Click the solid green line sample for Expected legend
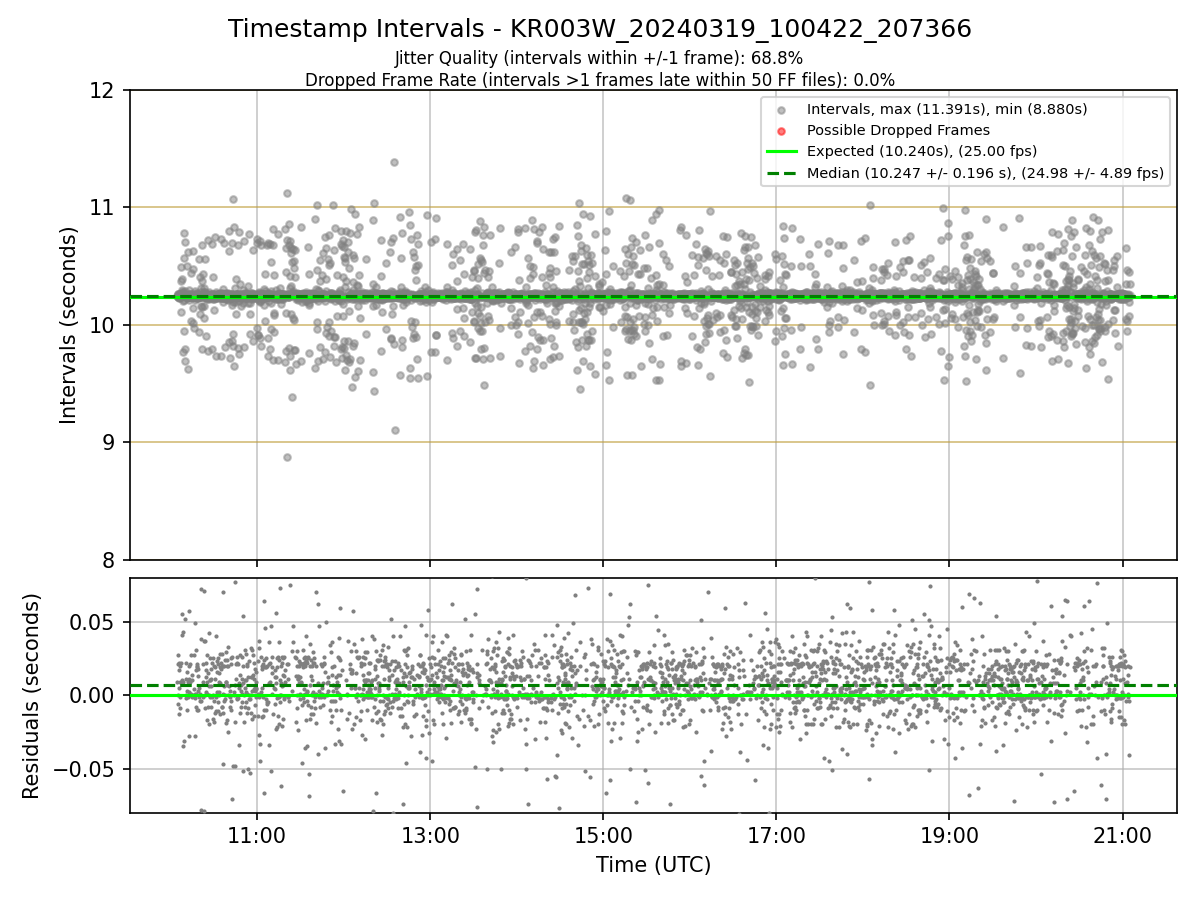The width and height of the screenshot is (1200, 900). point(781,152)
